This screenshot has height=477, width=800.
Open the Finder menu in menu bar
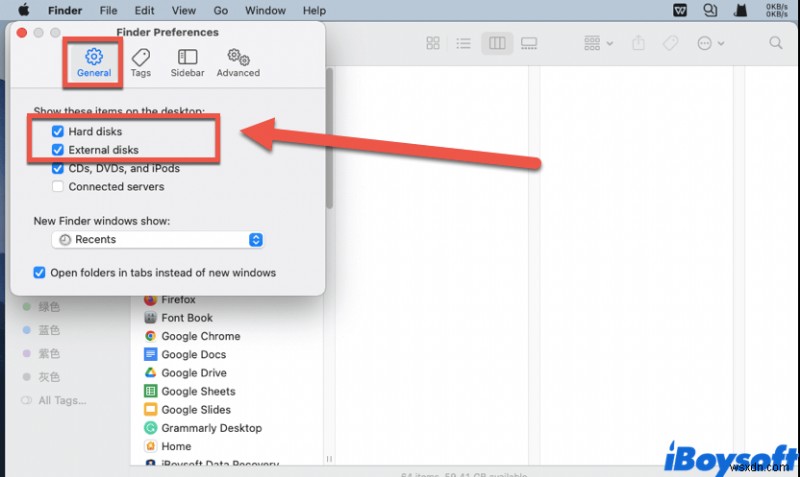(x=65, y=10)
